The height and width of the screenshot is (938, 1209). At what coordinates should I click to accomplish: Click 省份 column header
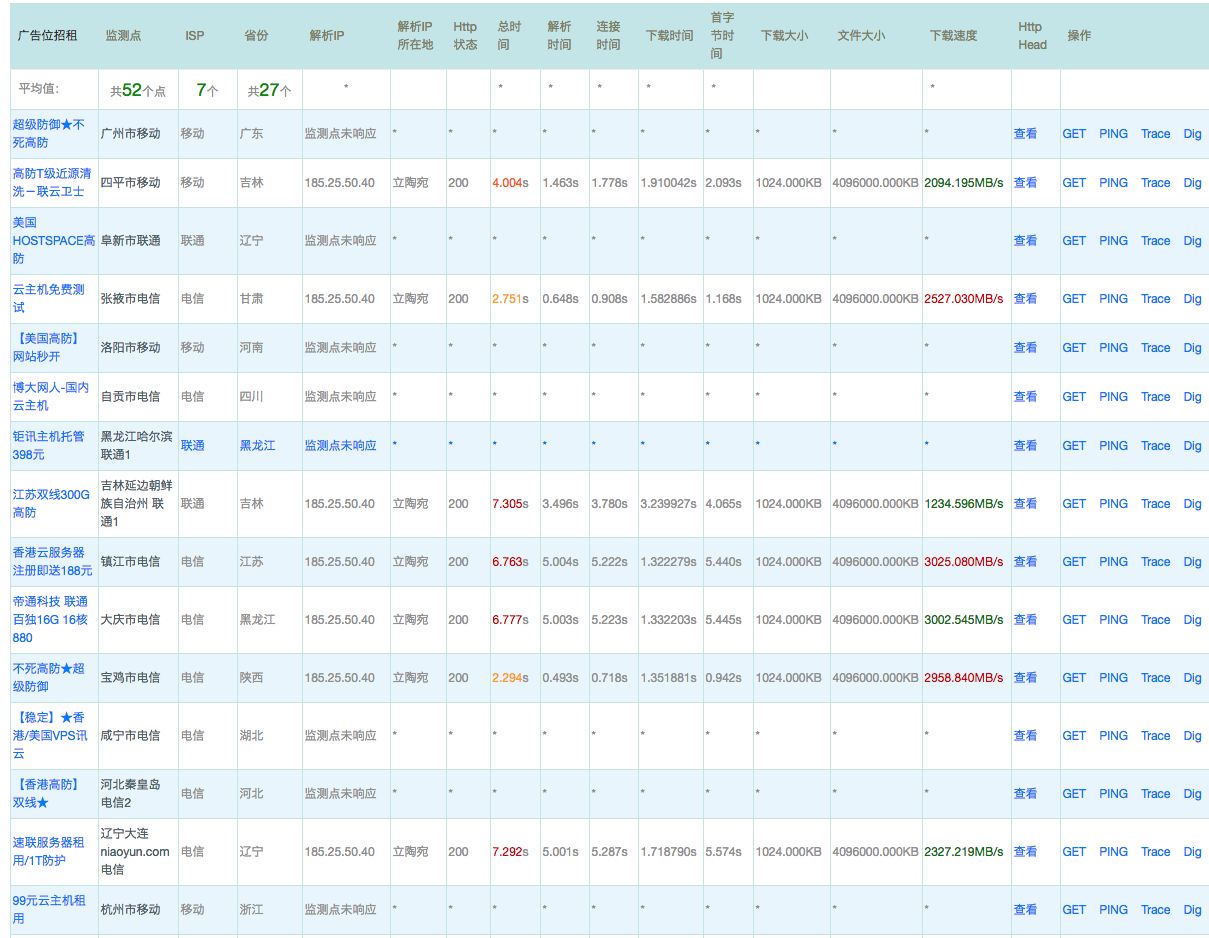[x=256, y=36]
